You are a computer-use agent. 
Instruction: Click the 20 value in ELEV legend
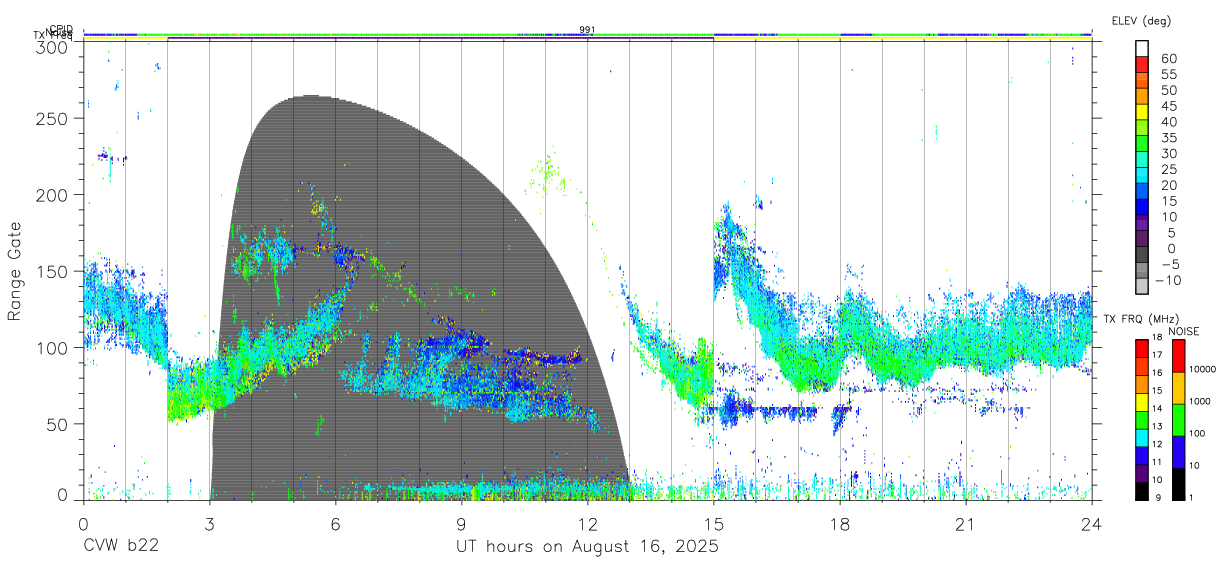coord(1168,186)
